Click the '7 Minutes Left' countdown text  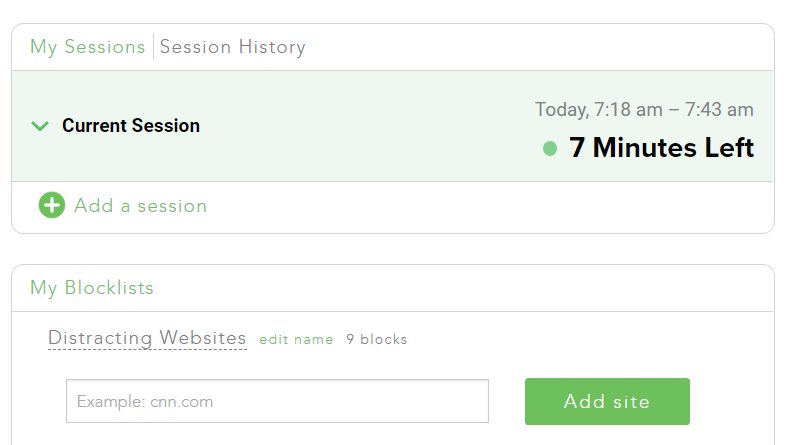661,148
